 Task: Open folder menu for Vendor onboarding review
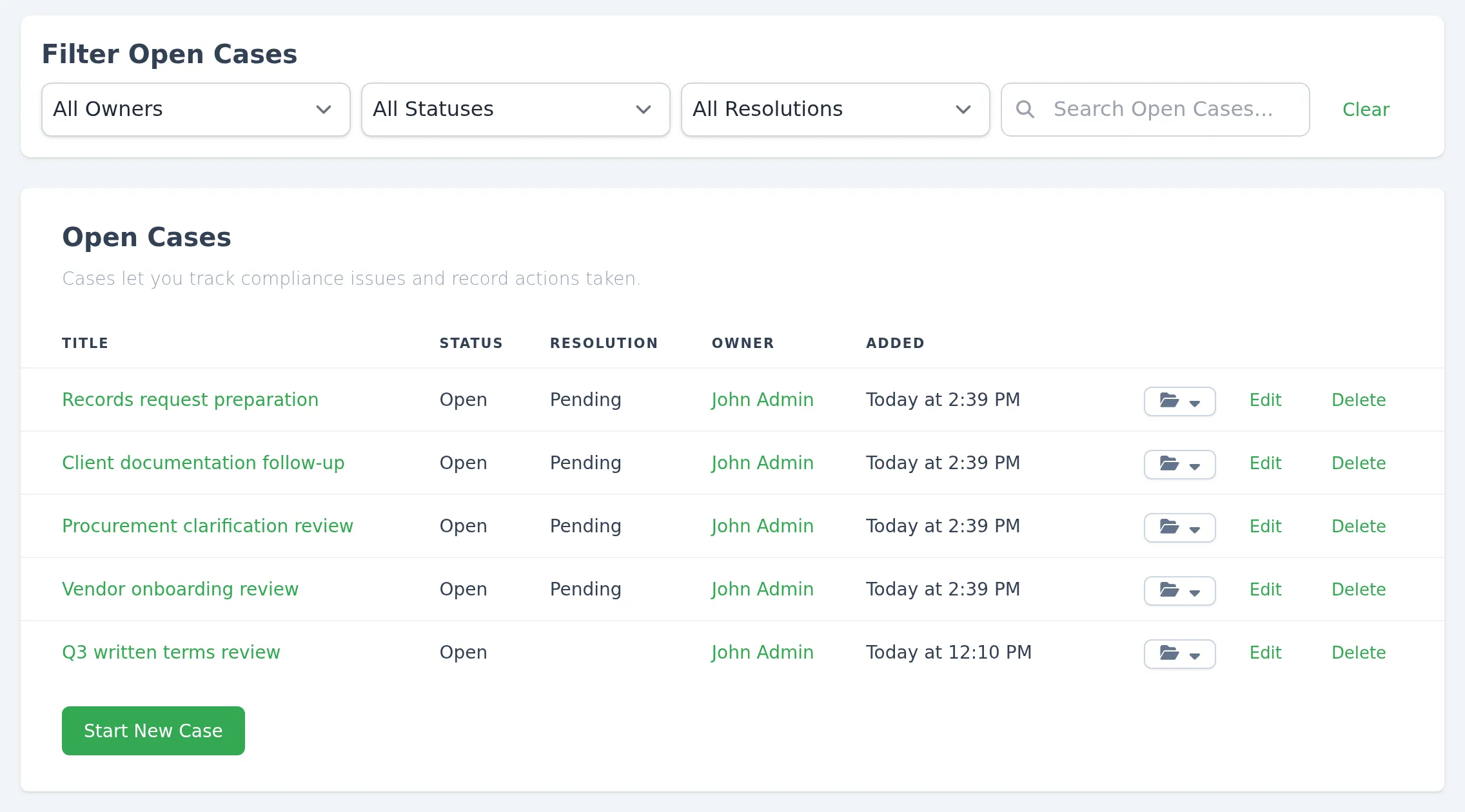point(1179,590)
